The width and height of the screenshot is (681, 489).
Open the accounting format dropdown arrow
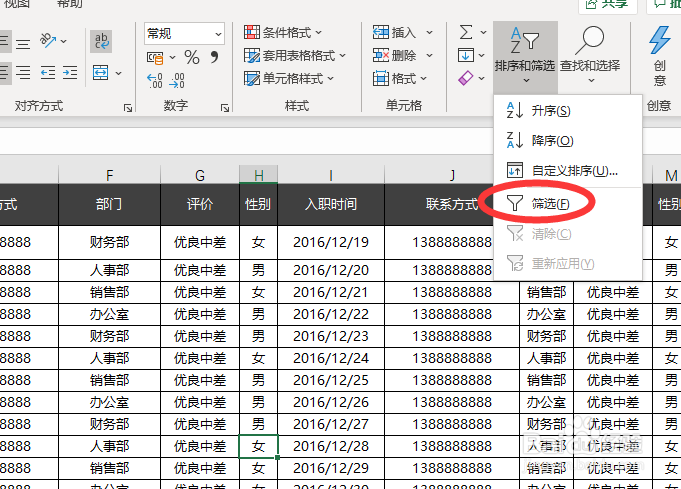(x=172, y=57)
